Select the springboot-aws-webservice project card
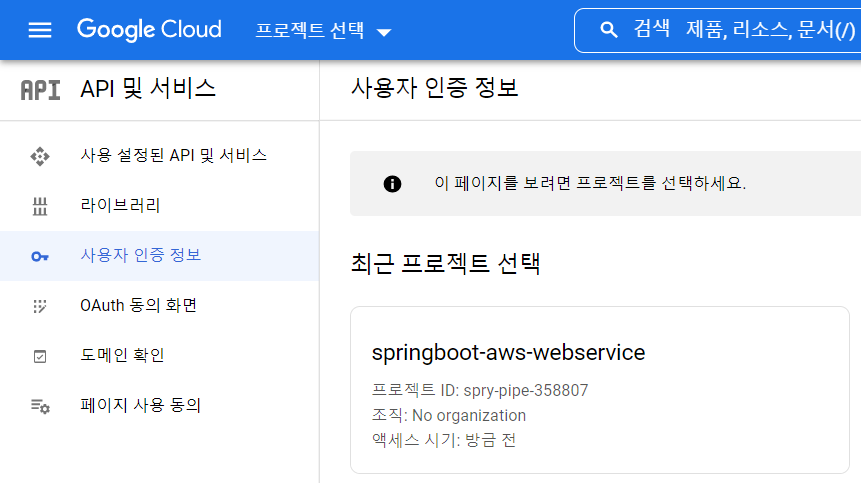 tap(600, 390)
